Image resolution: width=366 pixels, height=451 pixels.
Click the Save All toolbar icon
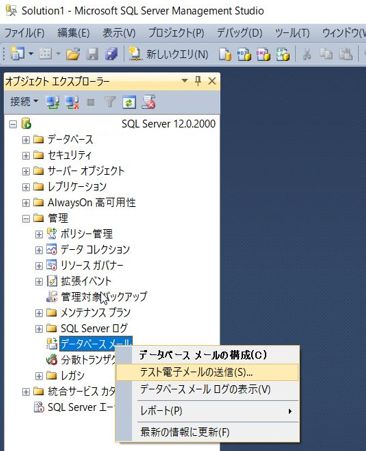click(x=111, y=54)
